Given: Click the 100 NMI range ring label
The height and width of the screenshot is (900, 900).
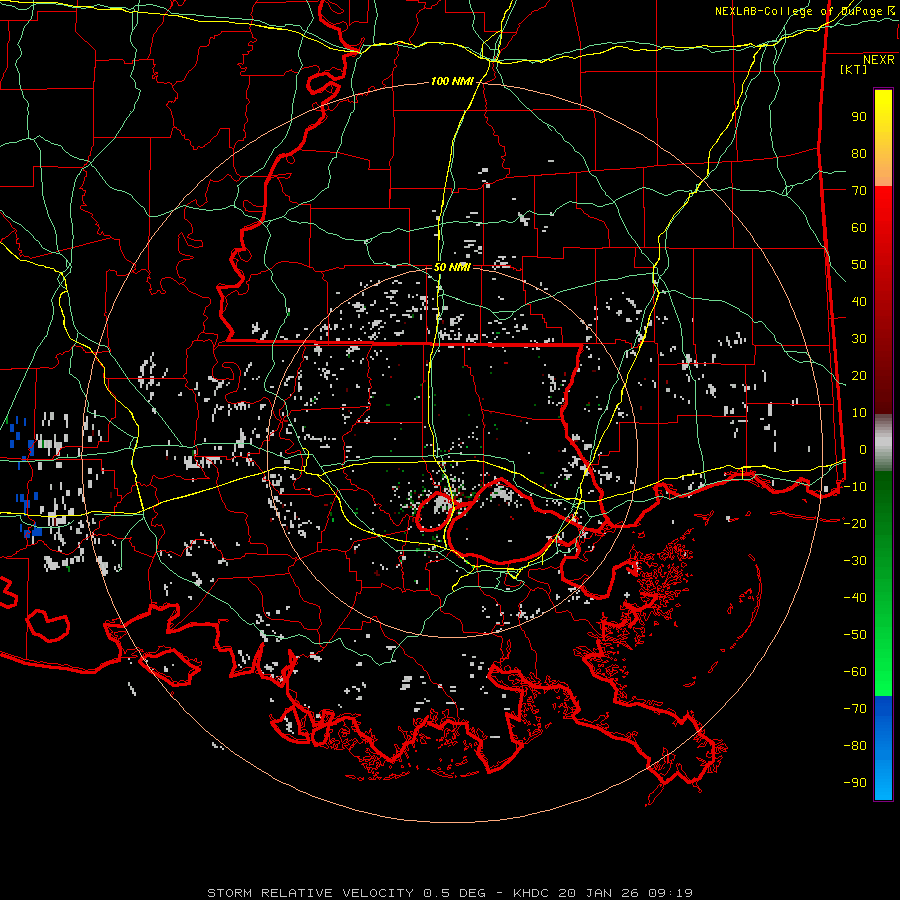Looking at the screenshot, I should click(x=452, y=82).
